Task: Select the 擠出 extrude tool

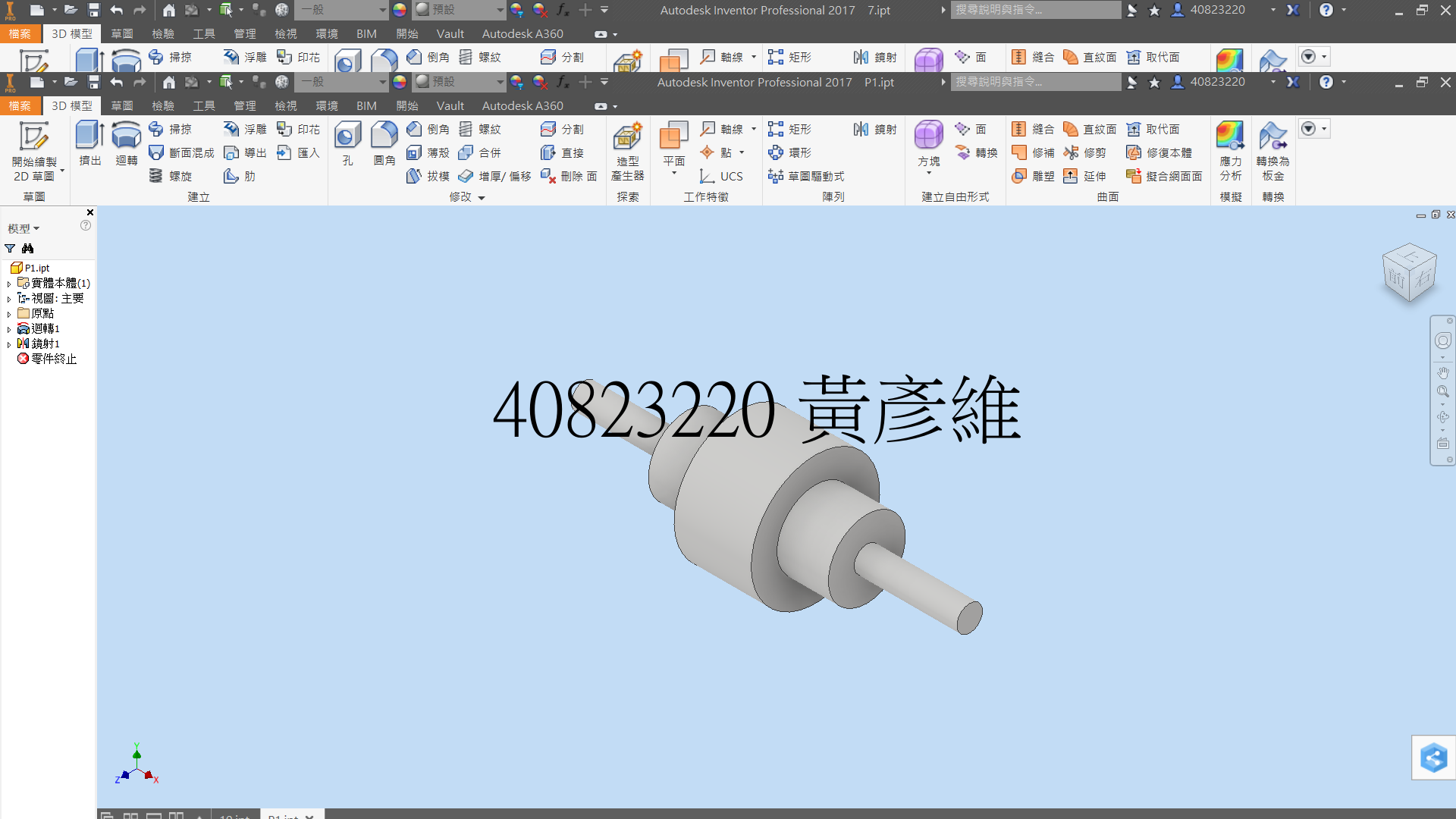Action: click(90, 143)
